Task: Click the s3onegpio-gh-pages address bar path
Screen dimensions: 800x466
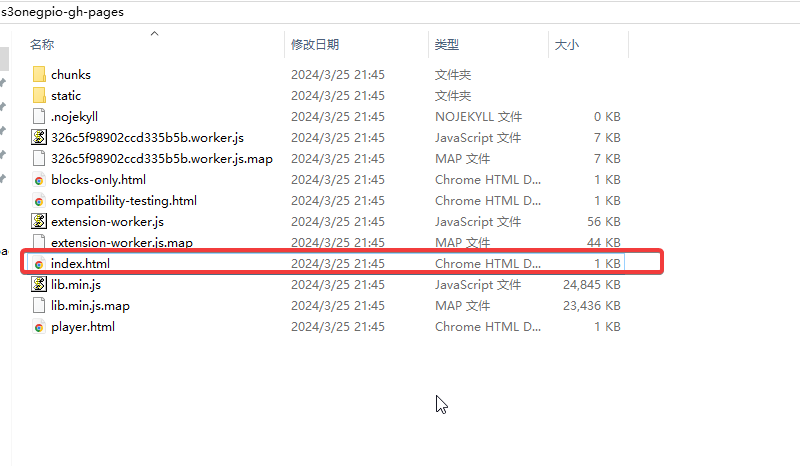Action: [x=62, y=12]
